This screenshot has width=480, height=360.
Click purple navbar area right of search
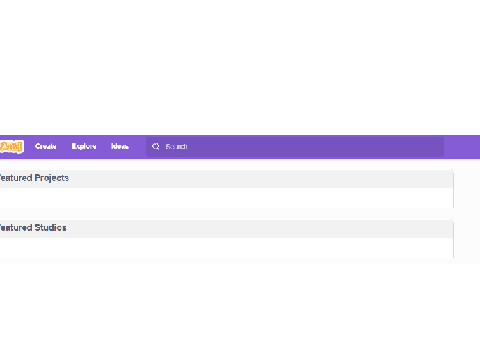(x=462, y=147)
